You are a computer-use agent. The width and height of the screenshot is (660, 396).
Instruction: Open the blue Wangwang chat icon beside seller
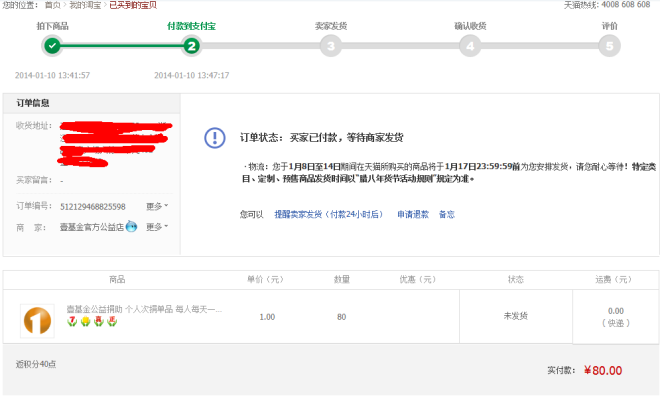131,226
